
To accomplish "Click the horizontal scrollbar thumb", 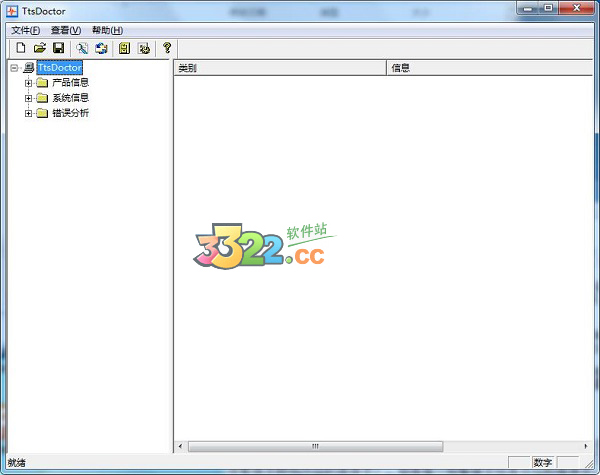I will pos(316,446).
